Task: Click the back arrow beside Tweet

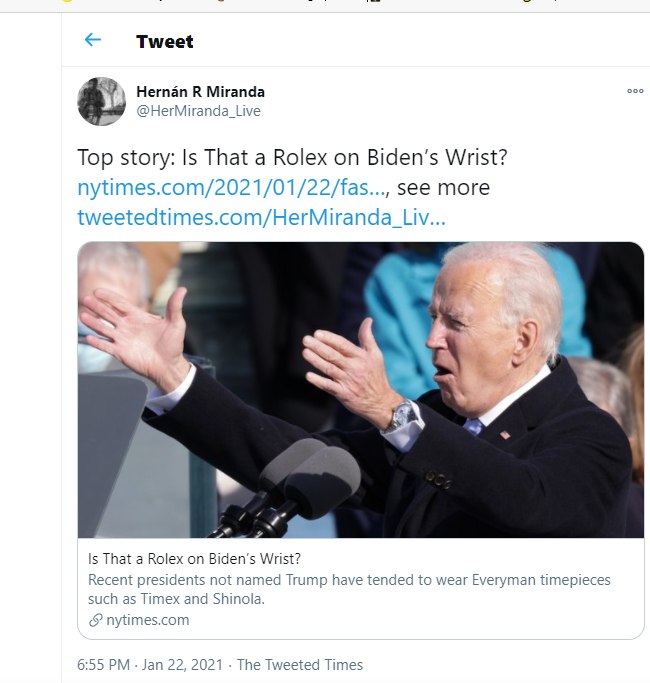Action: click(93, 40)
